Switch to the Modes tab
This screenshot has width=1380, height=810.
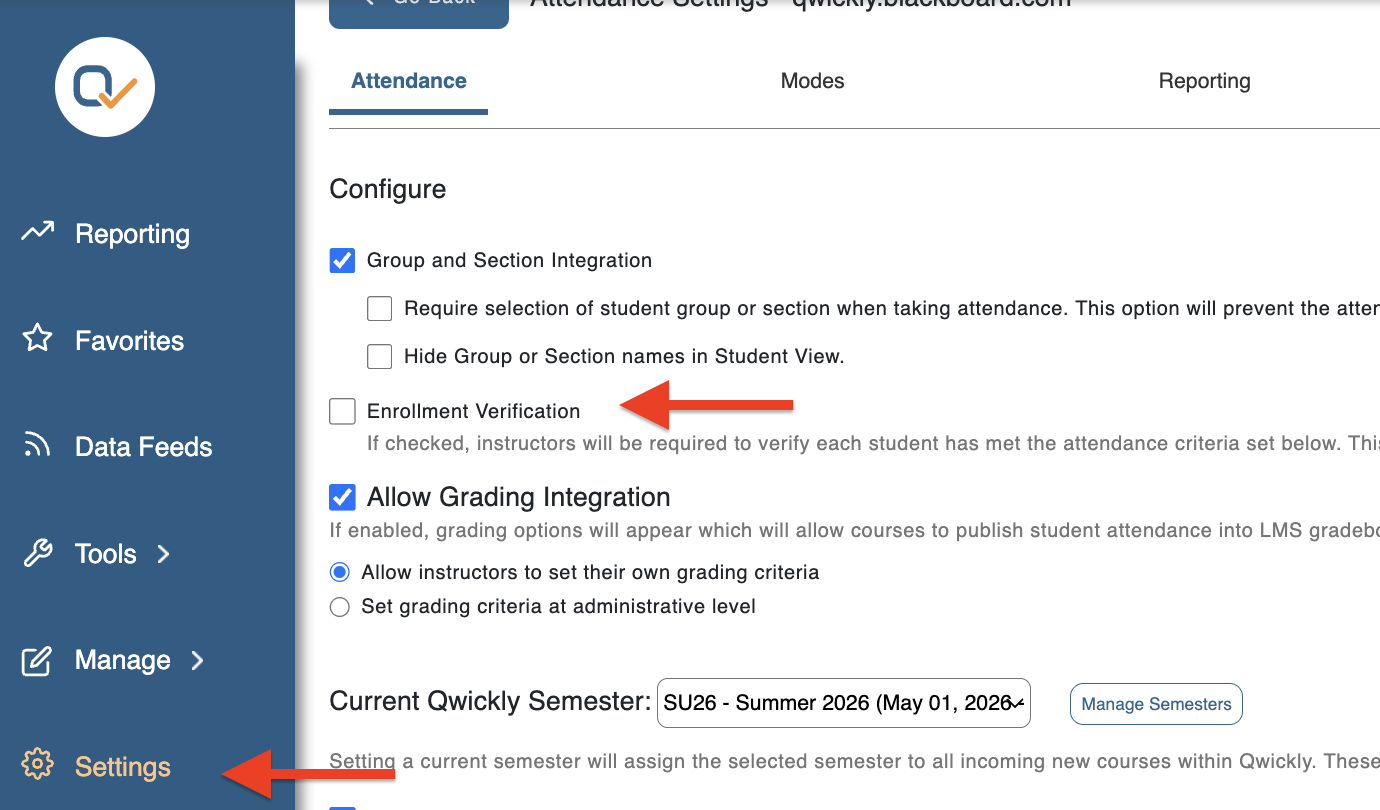tap(812, 81)
